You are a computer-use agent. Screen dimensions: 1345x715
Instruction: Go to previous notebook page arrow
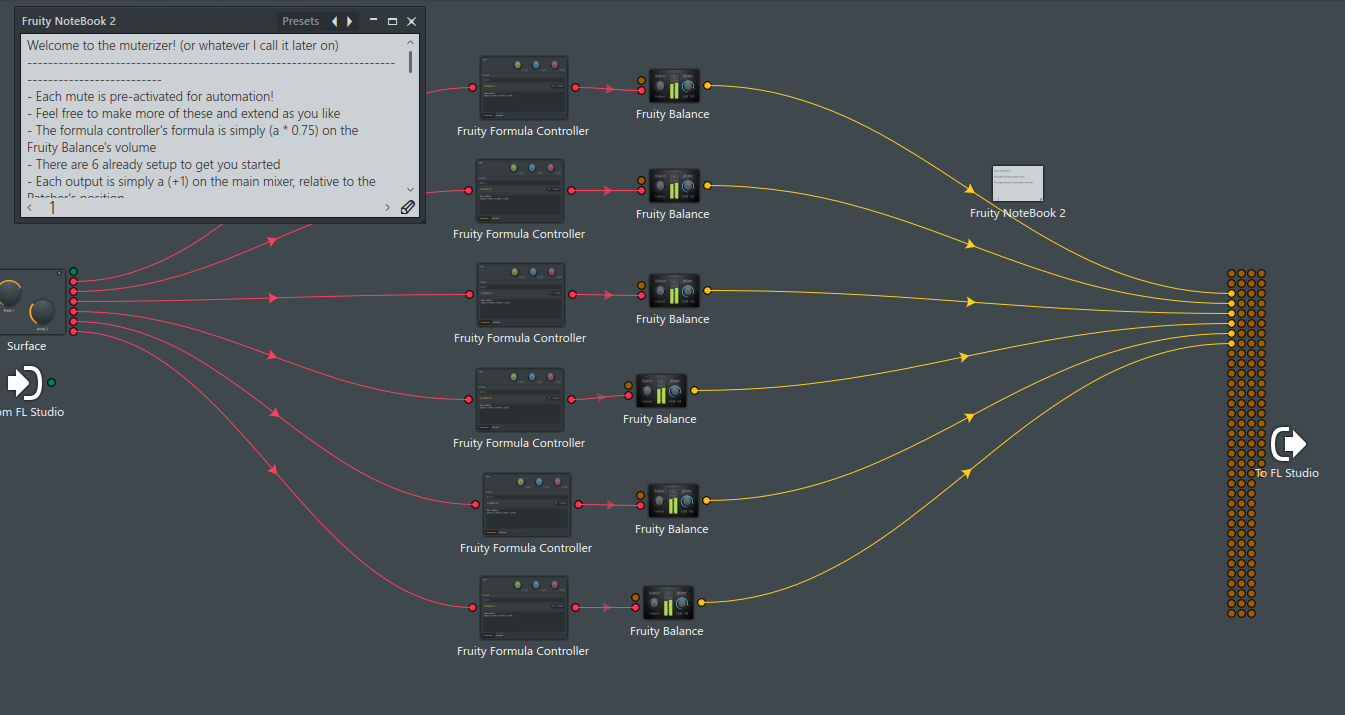29,207
